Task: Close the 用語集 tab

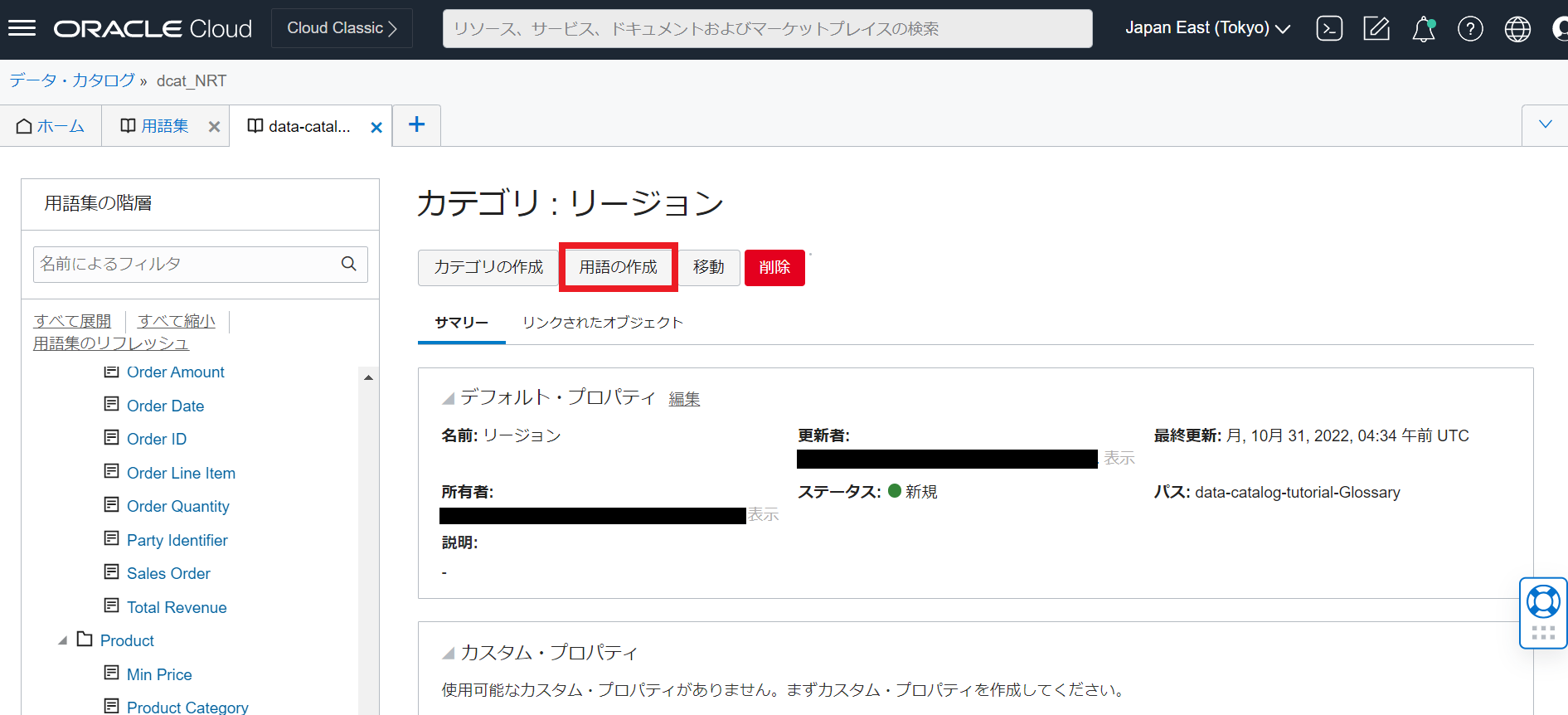Action: [x=214, y=127]
